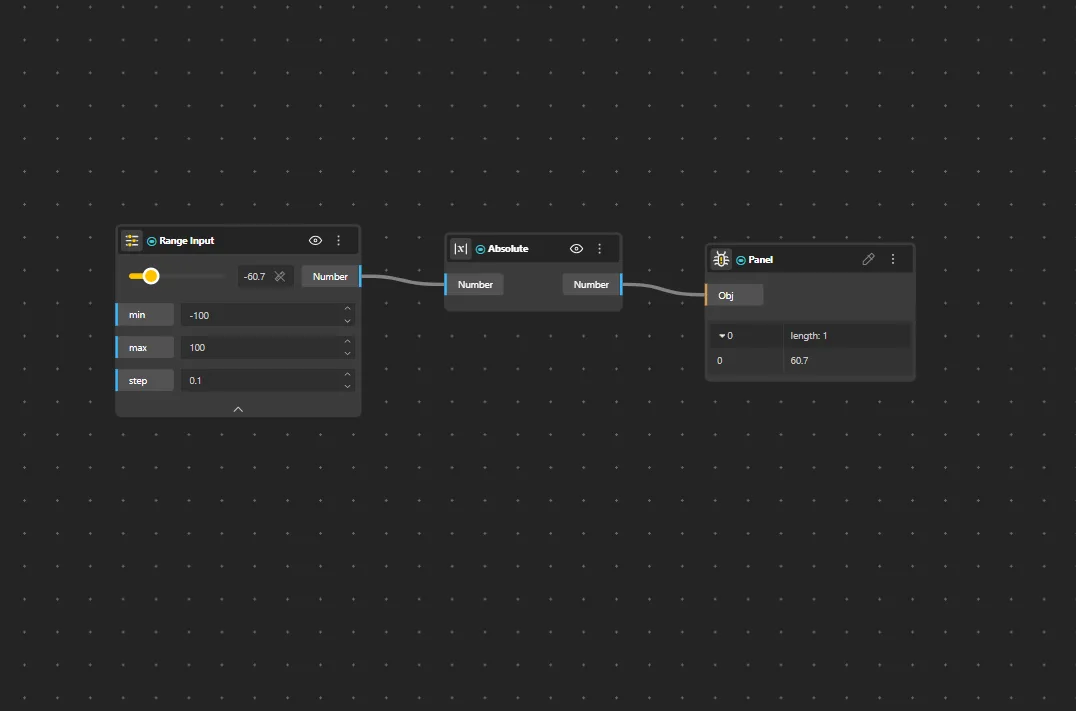
Task: Collapse the Range Input node settings
Action: [238, 409]
